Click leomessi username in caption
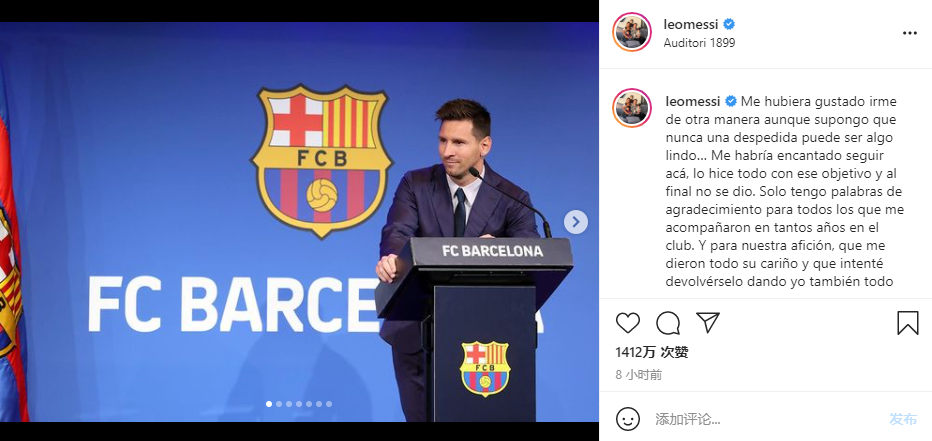Screen dimensions: 932x441 (693, 101)
